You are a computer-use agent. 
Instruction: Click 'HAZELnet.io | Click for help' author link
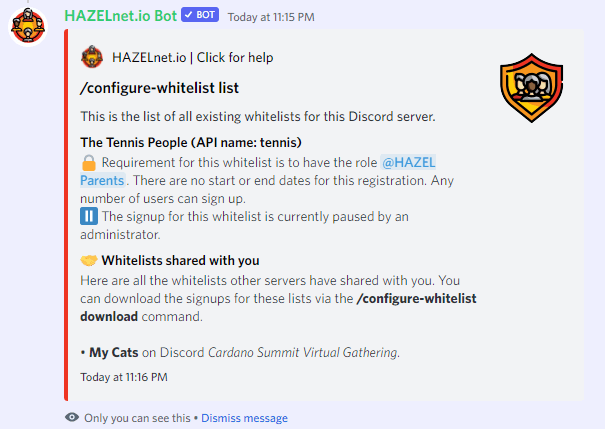(193, 57)
